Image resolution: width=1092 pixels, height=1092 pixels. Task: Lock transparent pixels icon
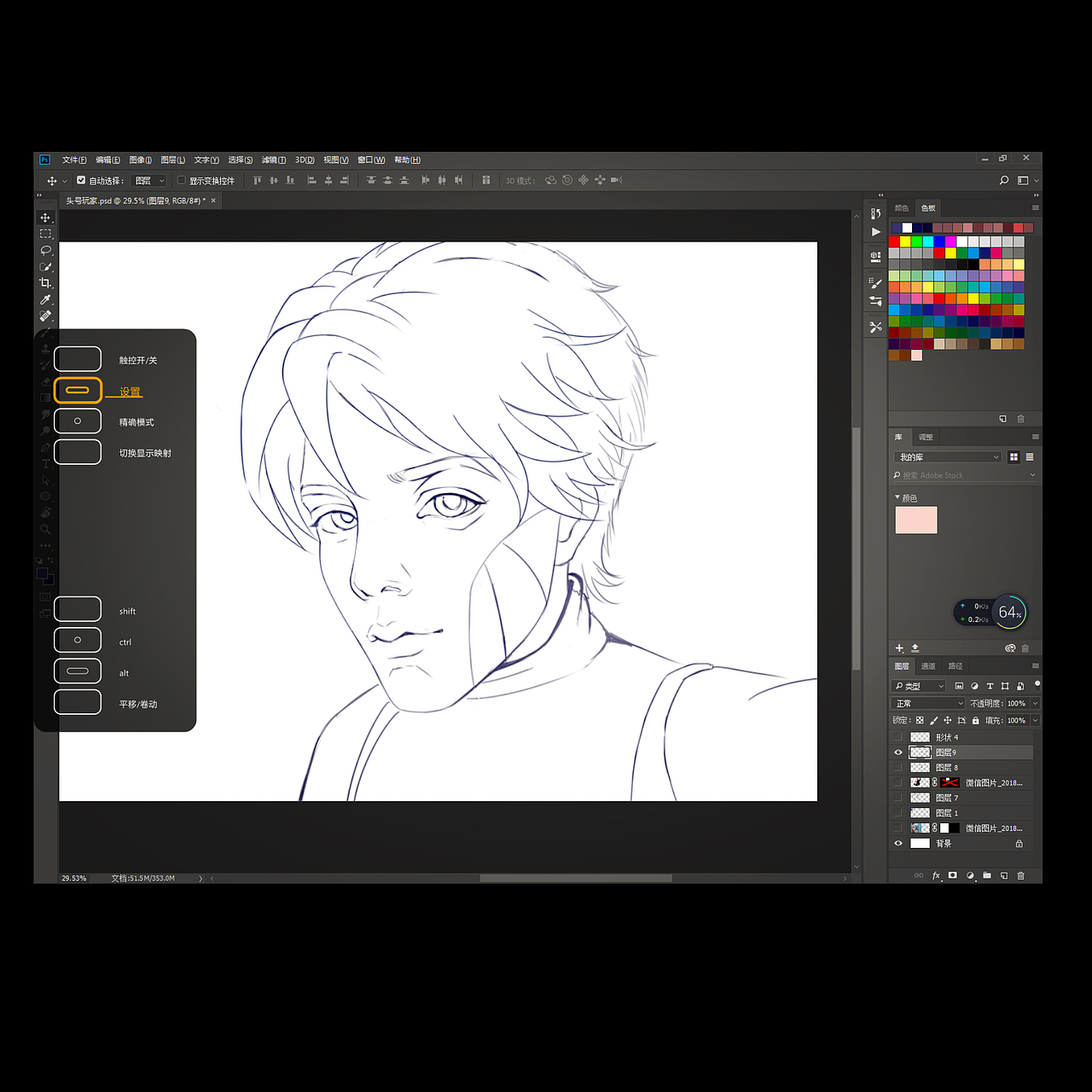(x=920, y=720)
